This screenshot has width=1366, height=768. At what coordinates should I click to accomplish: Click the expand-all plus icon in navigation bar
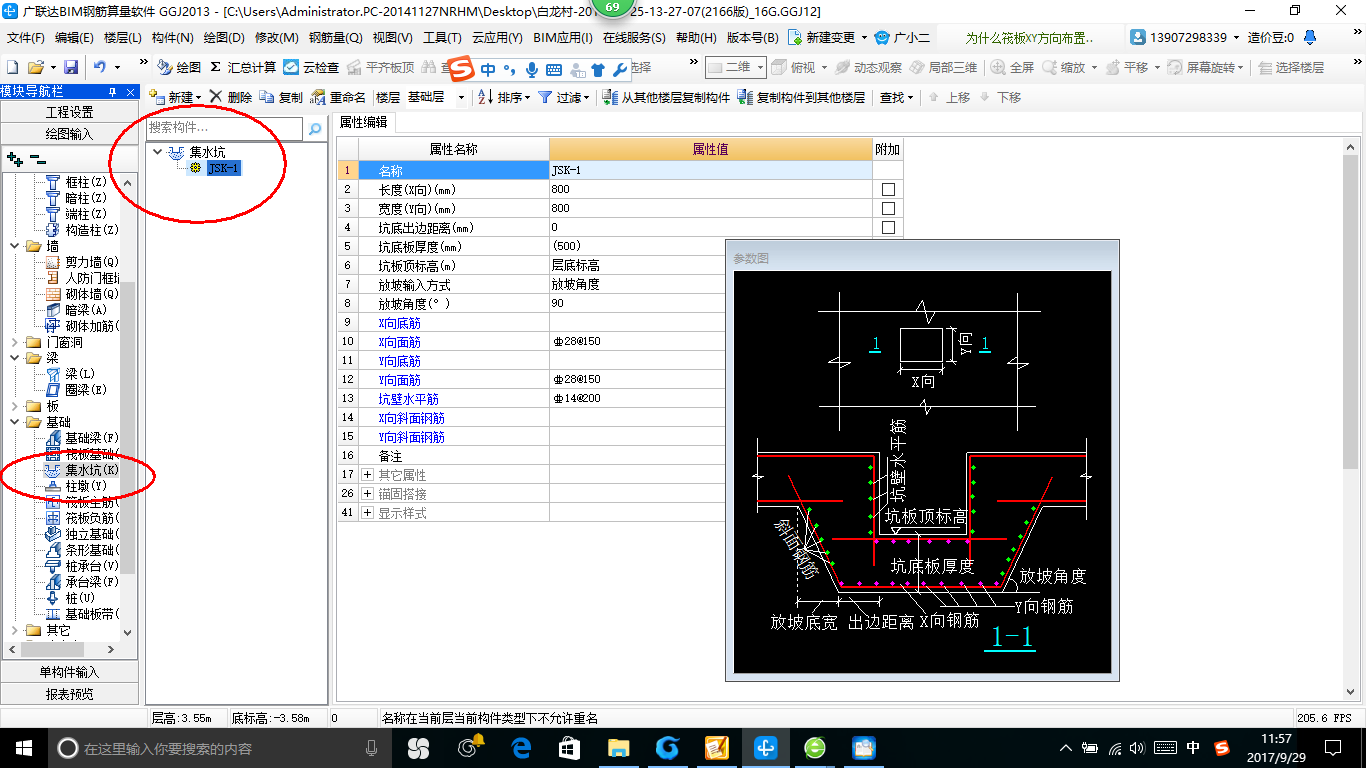pos(14,159)
